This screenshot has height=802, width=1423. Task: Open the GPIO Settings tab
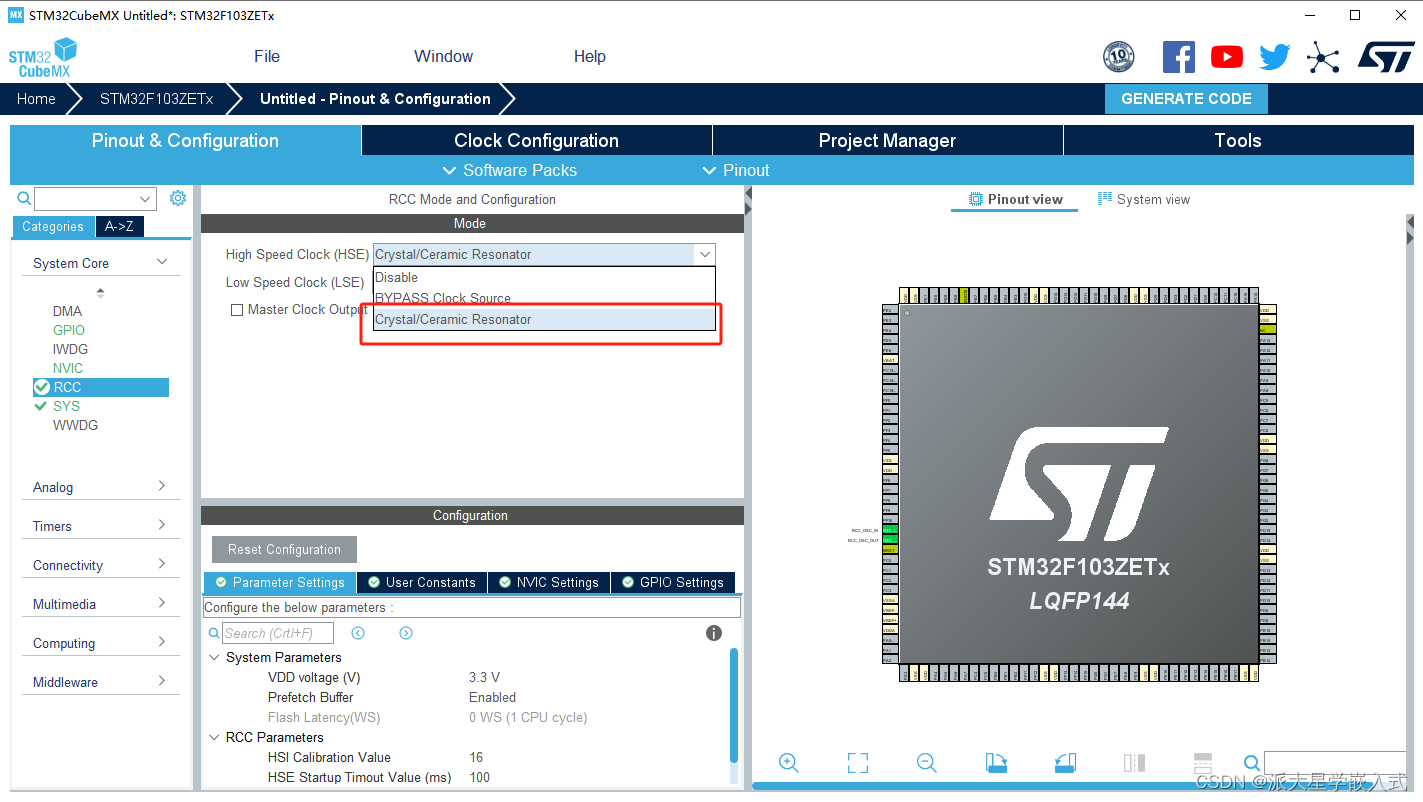coord(673,582)
